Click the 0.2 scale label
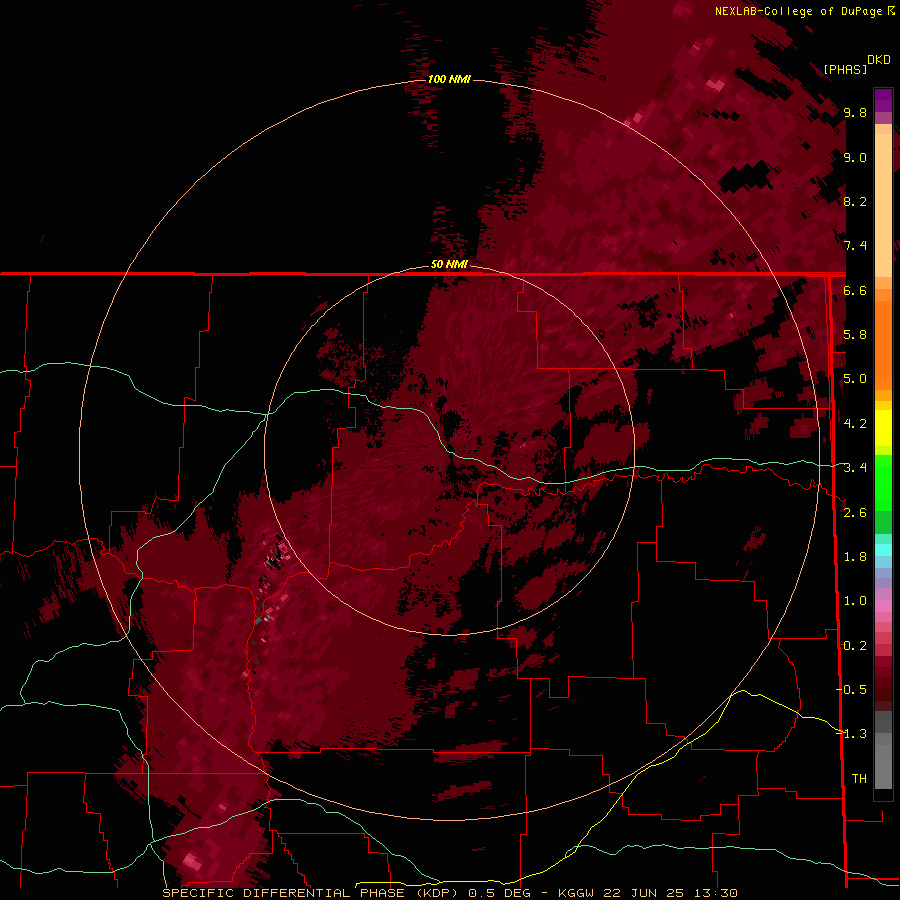 855,645
